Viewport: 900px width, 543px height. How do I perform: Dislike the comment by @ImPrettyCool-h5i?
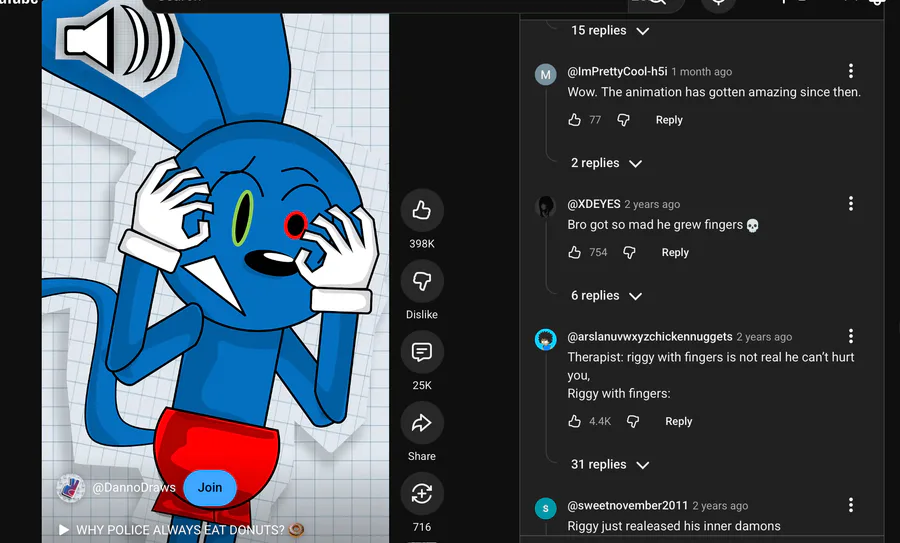coord(623,120)
